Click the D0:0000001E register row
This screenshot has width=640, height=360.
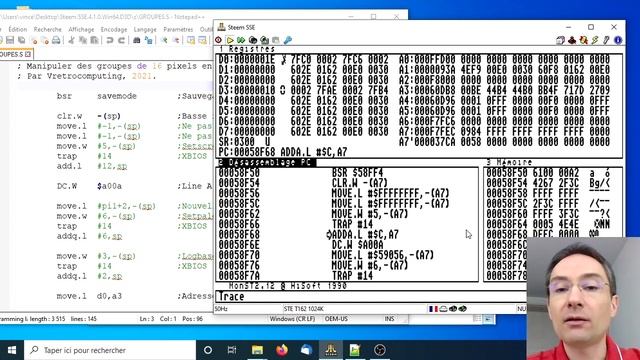[303, 59]
